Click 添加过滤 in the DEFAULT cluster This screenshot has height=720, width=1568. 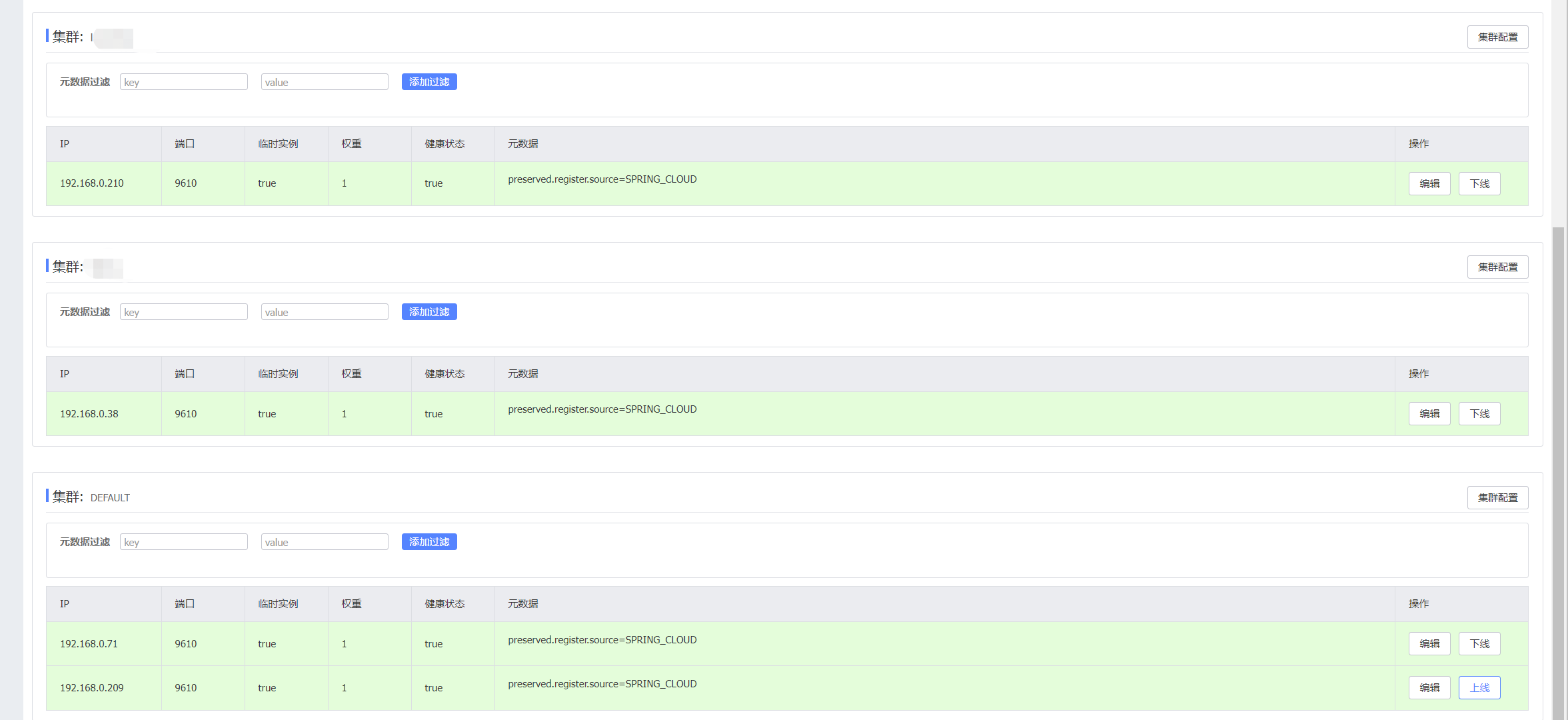[x=428, y=541]
